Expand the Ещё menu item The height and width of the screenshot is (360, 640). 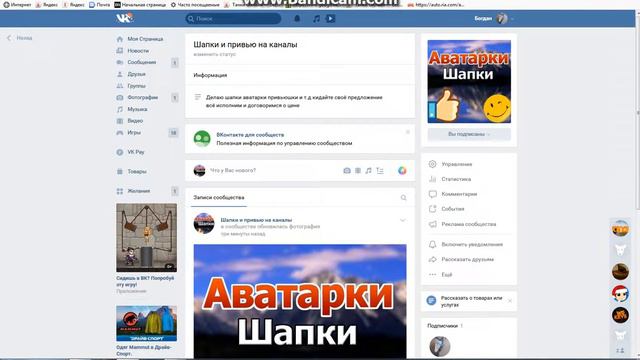pos(447,275)
